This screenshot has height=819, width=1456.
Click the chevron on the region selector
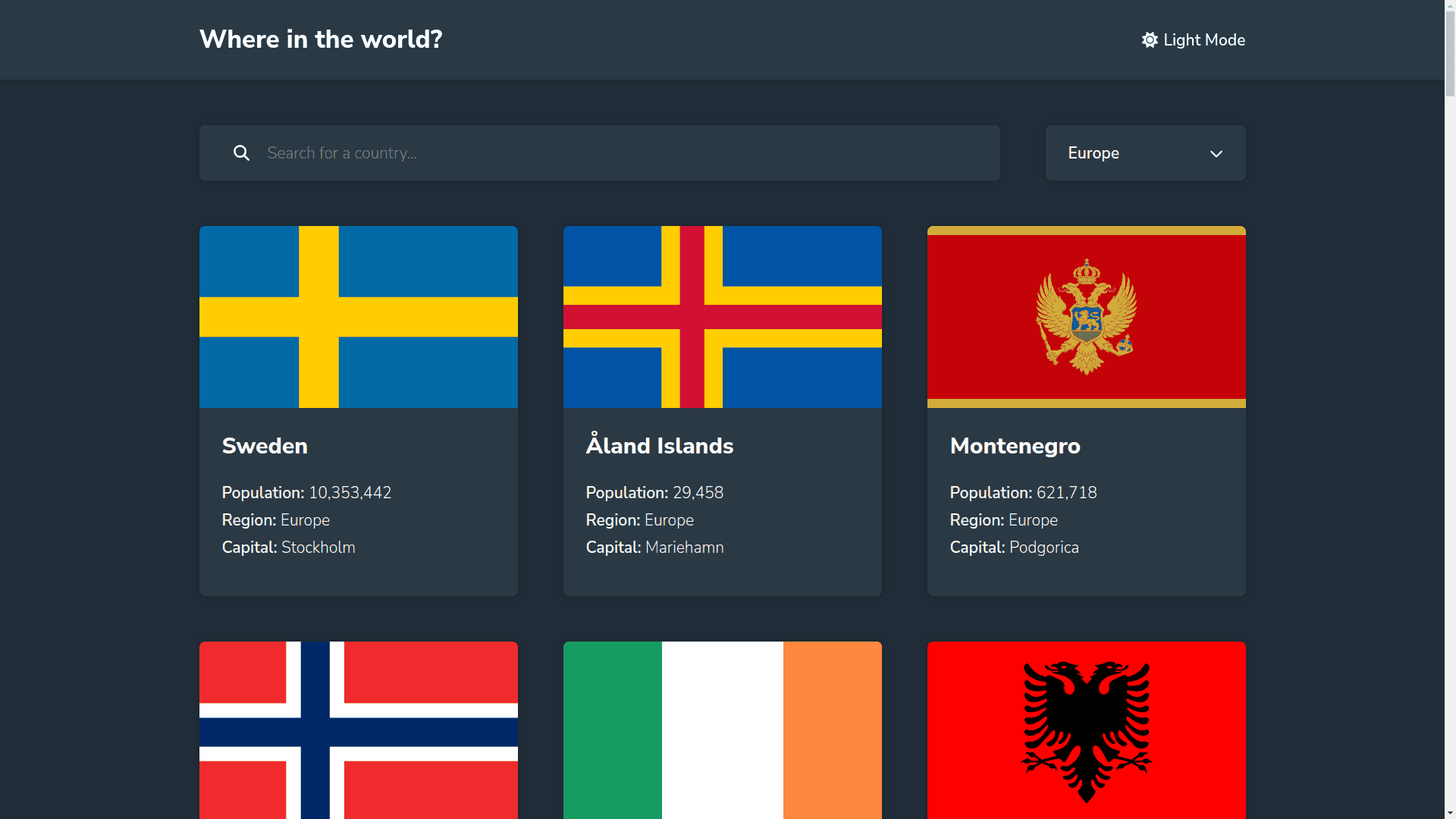click(x=1216, y=153)
